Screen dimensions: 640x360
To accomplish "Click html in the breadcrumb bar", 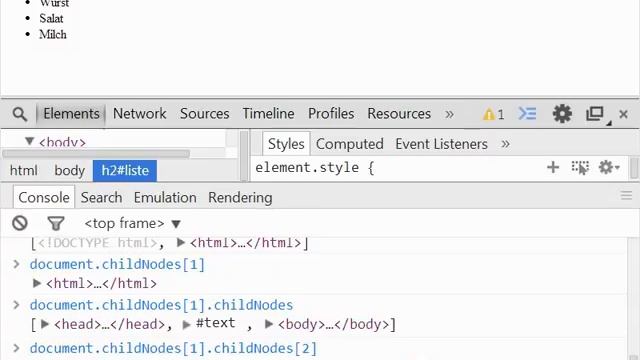I will pyautogui.click(x=24, y=171).
